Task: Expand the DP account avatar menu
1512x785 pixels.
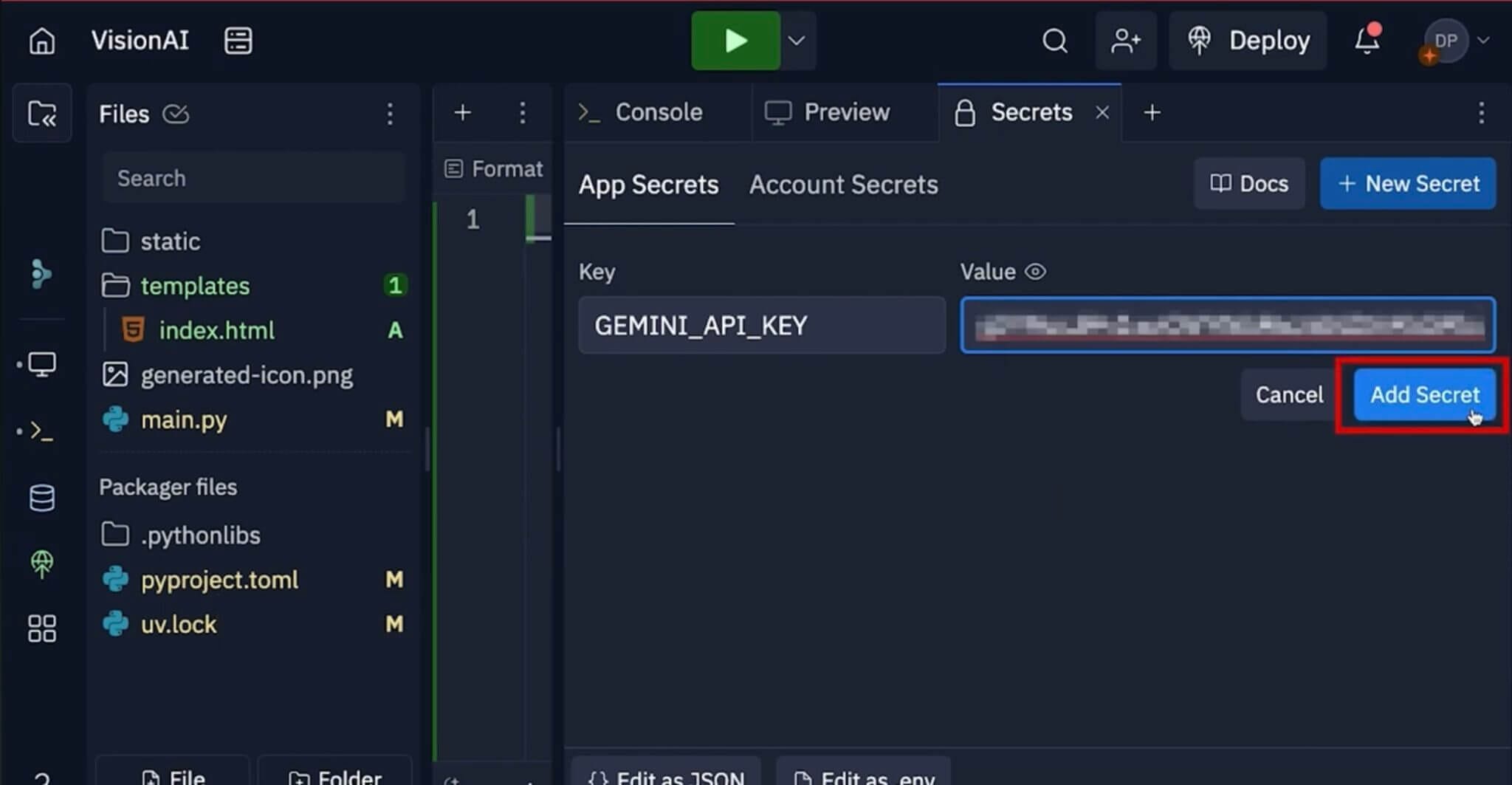Action: (x=1455, y=41)
